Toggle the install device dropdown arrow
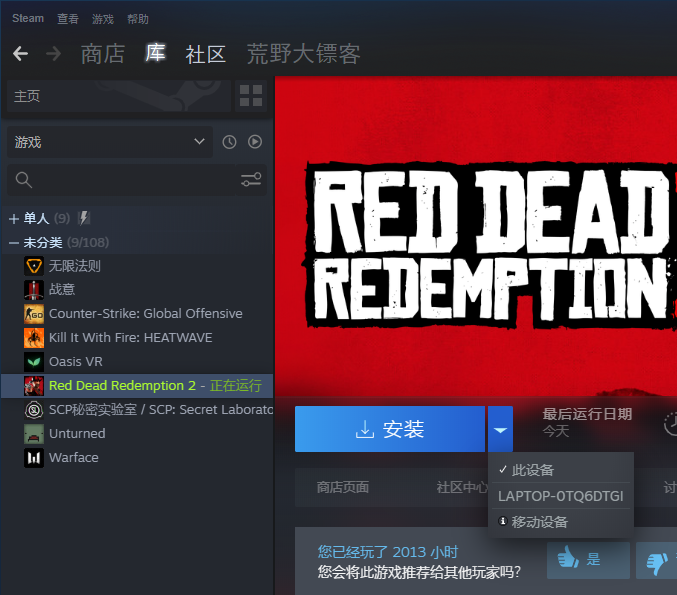Screen dimensions: 677x595 [500, 429]
